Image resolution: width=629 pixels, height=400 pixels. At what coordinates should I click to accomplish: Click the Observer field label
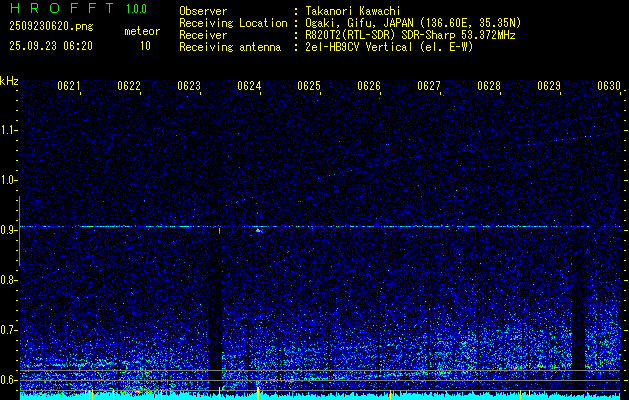tap(203, 11)
